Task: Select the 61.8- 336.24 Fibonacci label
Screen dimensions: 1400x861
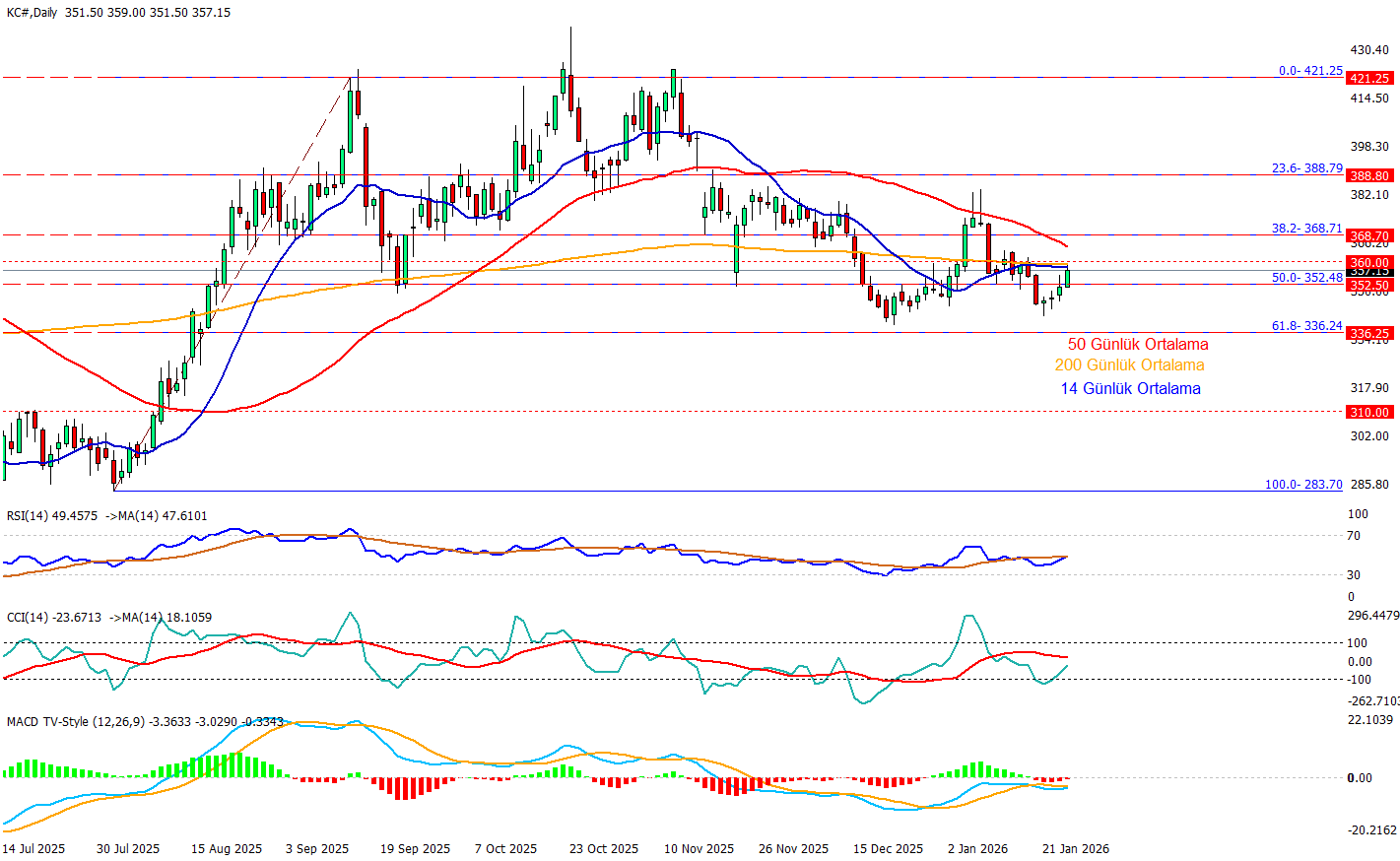Action: [x=1306, y=326]
